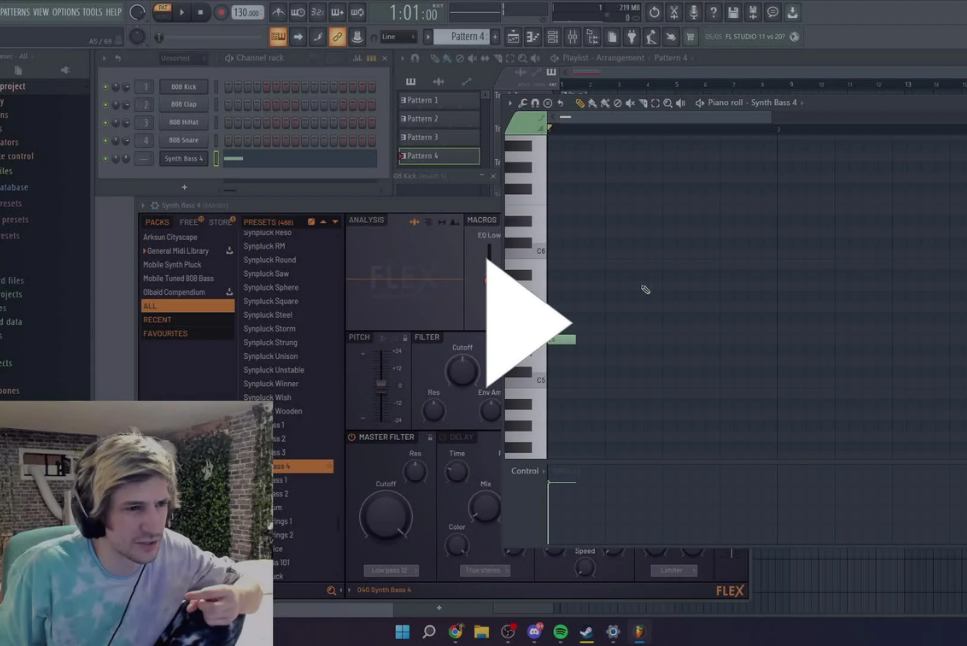The width and height of the screenshot is (967, 646).
Task: Click the preset search magnifier in FLEX
Action: pyautogui.click(x=332, y=591)
